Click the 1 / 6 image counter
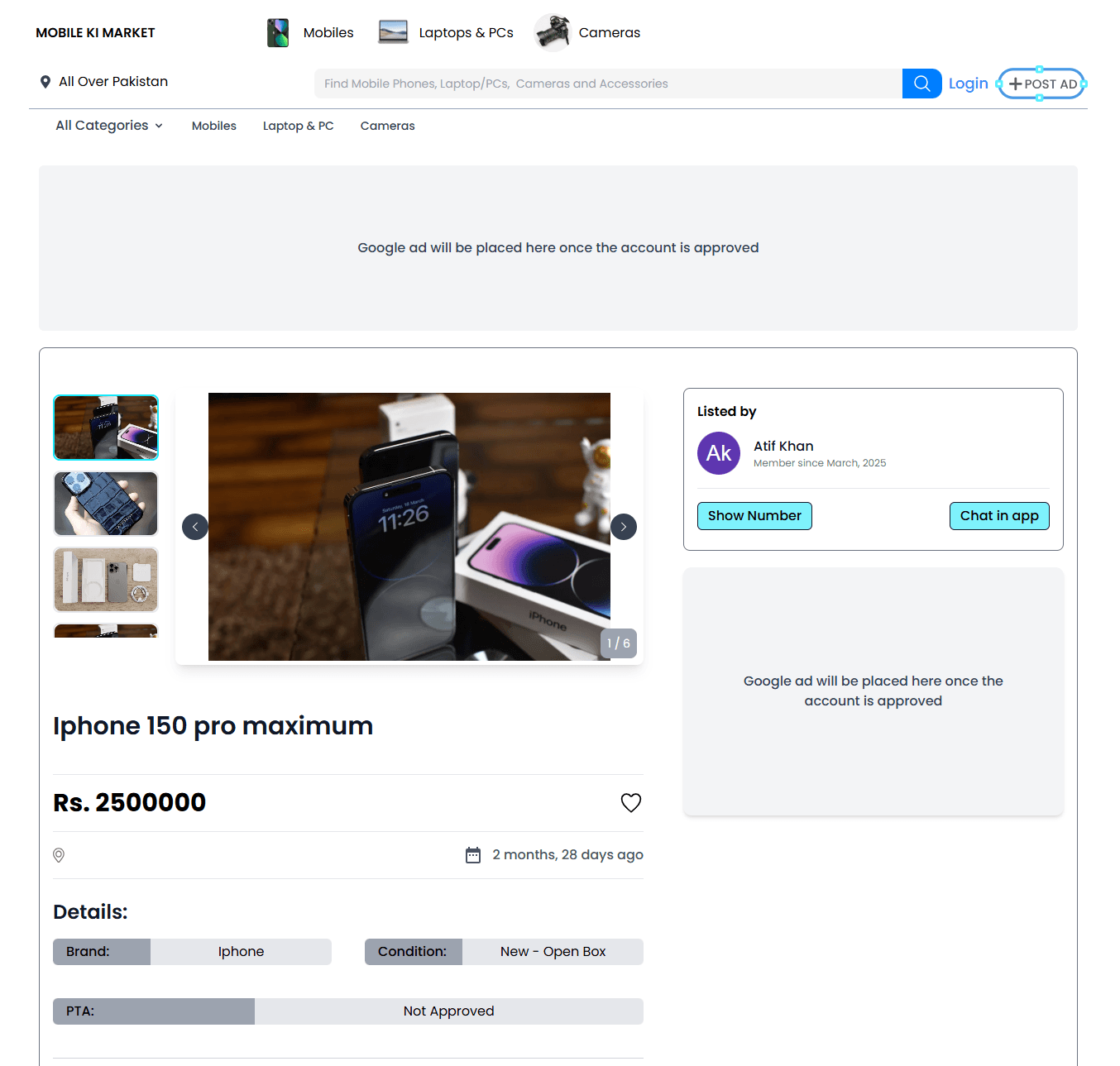 click(619, 643)
